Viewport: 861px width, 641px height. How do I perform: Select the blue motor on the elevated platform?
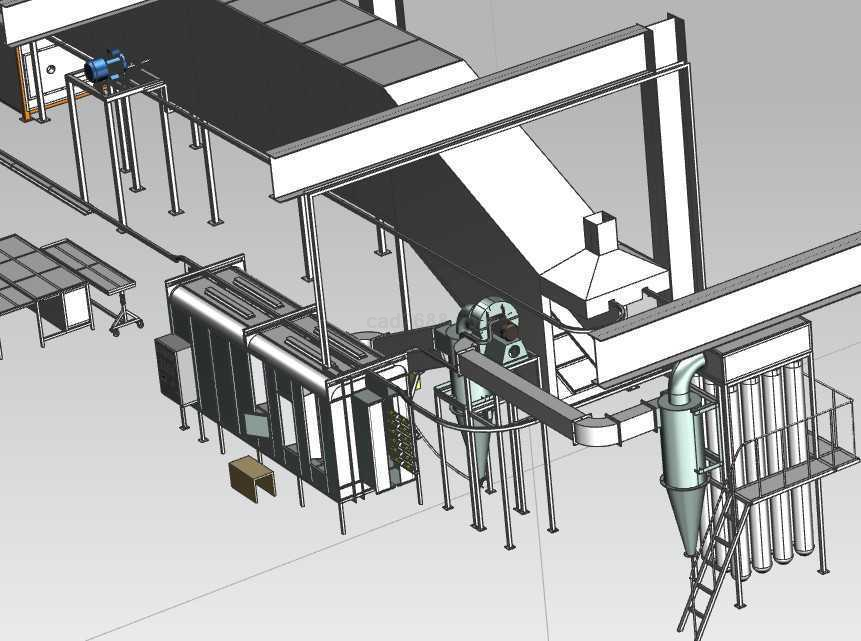[x=104, y=67]
